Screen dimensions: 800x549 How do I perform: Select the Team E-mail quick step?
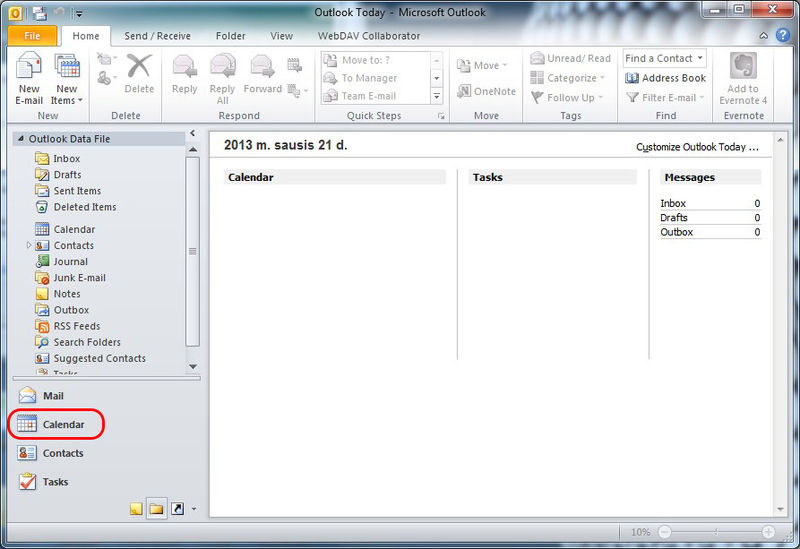click(x=377, y=96)
